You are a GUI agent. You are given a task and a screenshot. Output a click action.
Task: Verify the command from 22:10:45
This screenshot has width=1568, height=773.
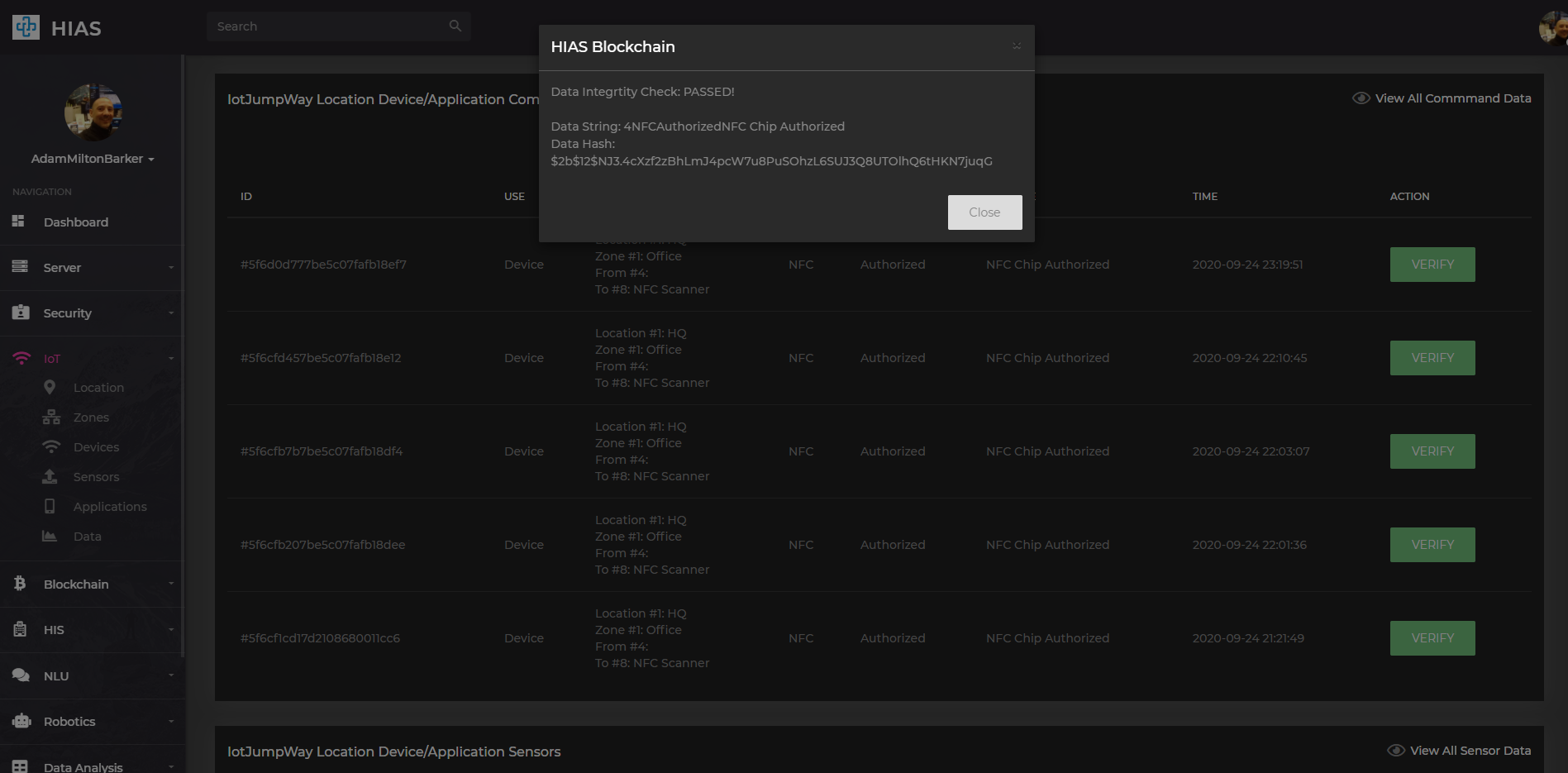tap(1432, 358)
